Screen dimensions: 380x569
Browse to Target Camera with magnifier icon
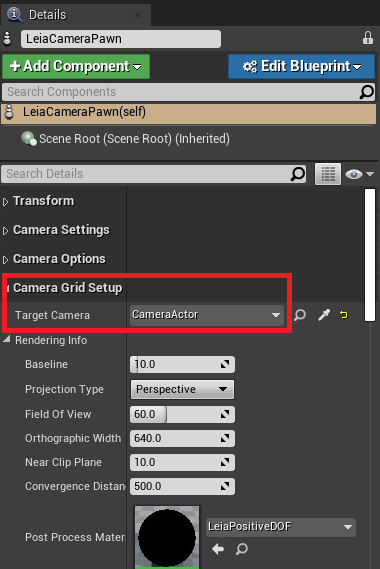(x=300, y=315)
